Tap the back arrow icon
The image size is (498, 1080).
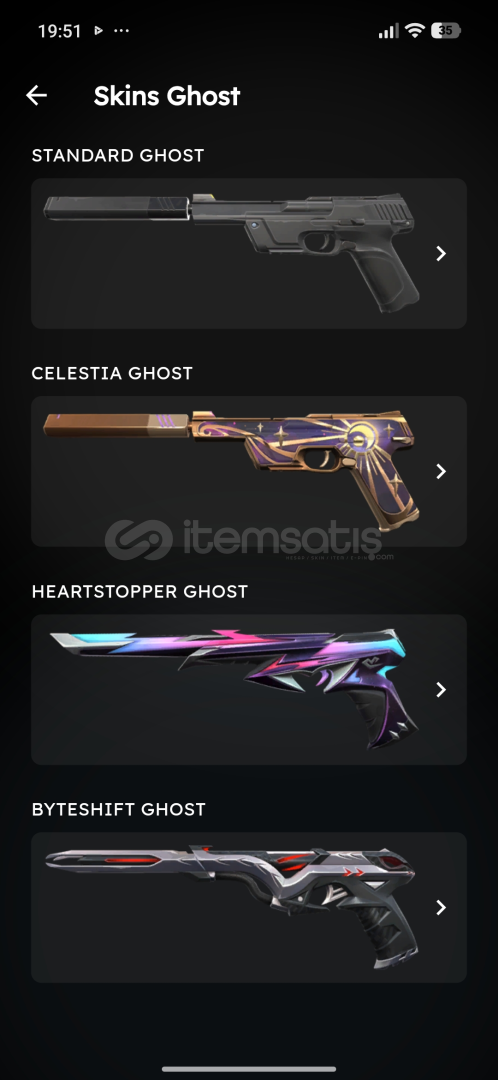(37, 95)
